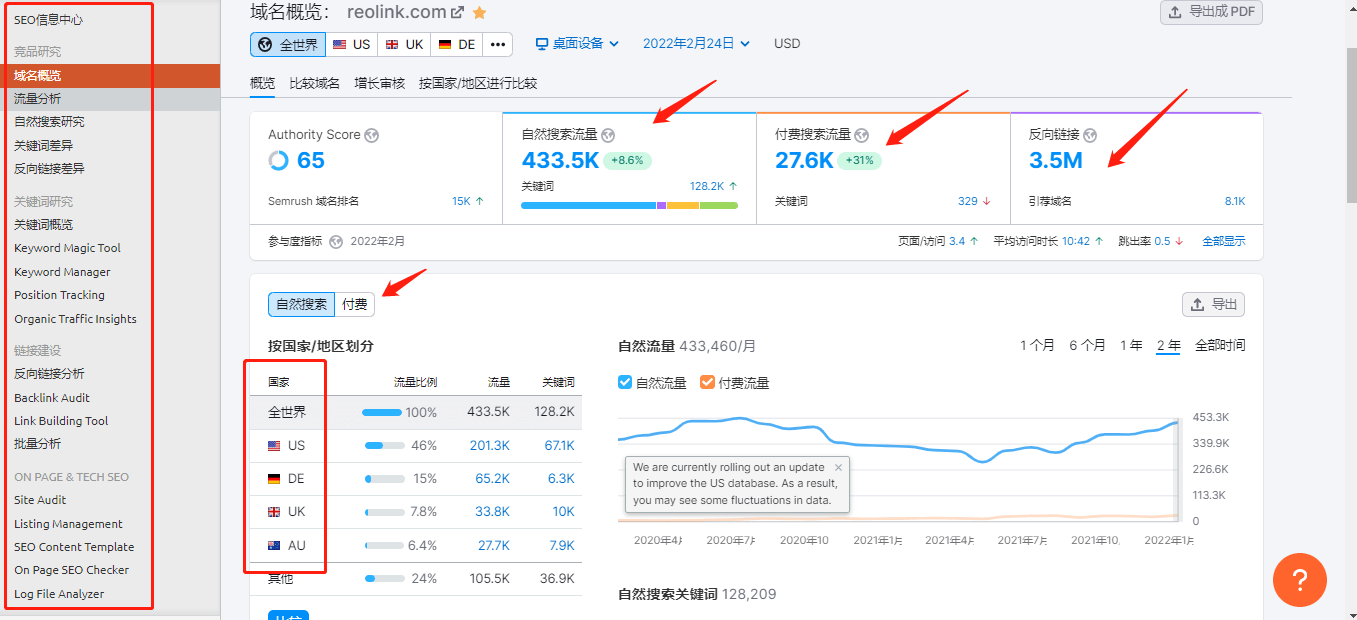Switch to the 概览 tab
1357x620 pixels.
tap(262, 84)
